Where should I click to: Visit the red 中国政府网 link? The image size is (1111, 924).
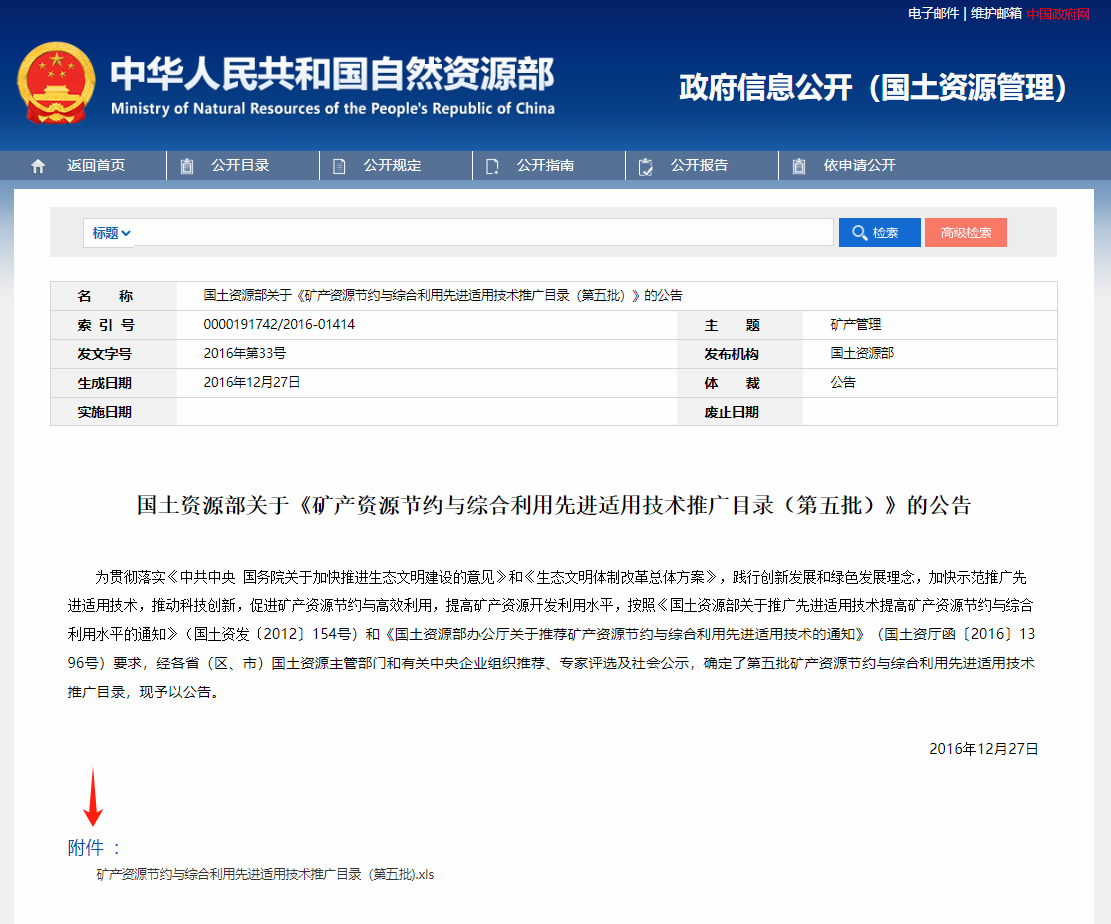pos(1058,13)
